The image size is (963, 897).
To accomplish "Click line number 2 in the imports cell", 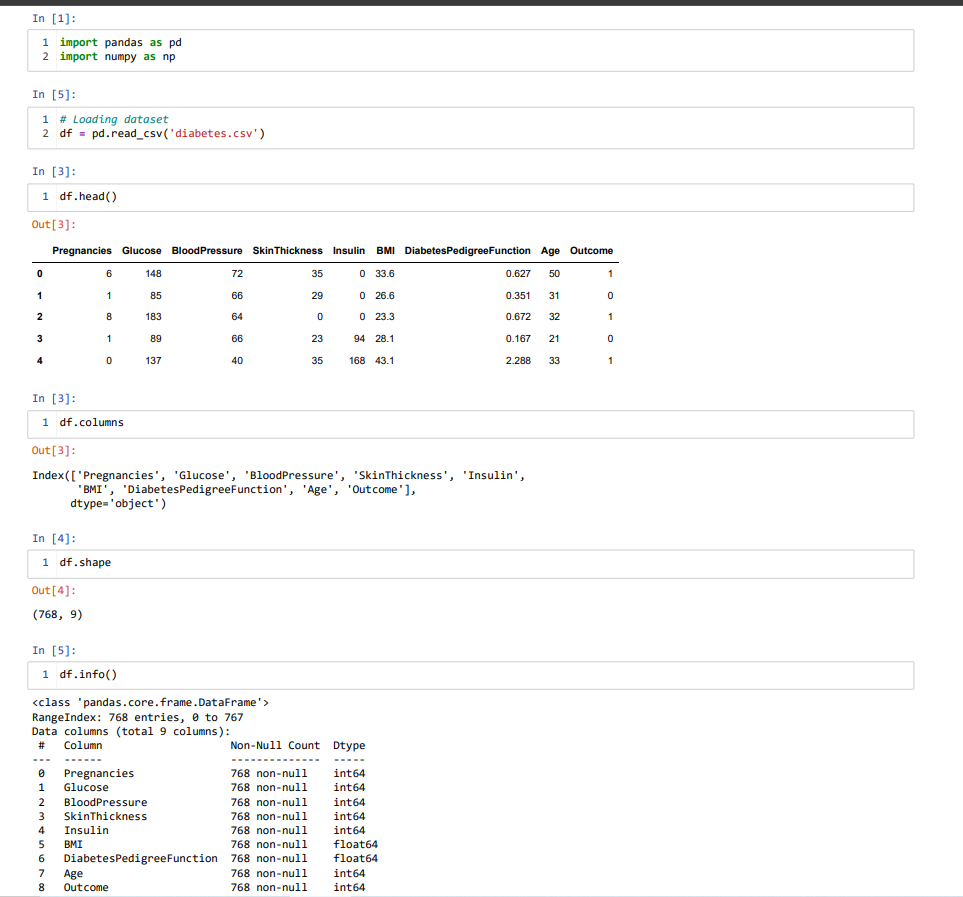I will click(45, 56).
